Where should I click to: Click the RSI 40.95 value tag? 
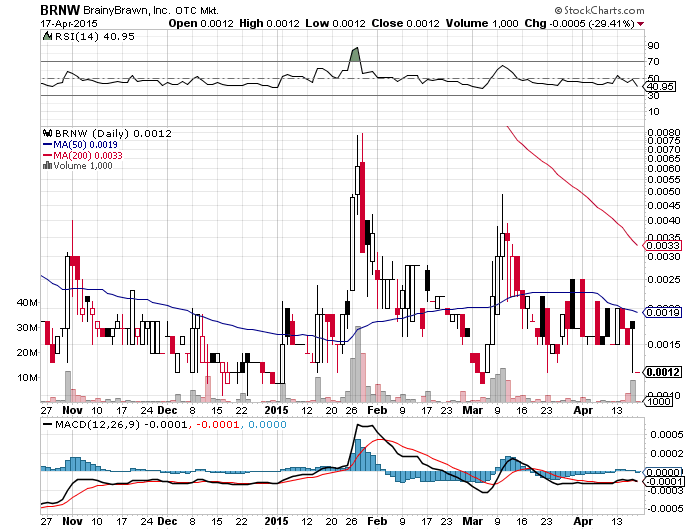(660, 86)
